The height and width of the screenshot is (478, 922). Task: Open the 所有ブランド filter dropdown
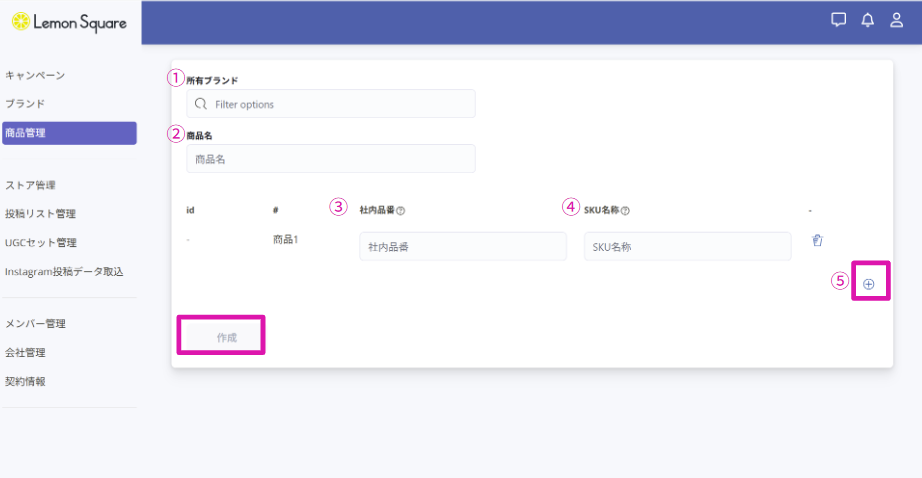[331, 104]
